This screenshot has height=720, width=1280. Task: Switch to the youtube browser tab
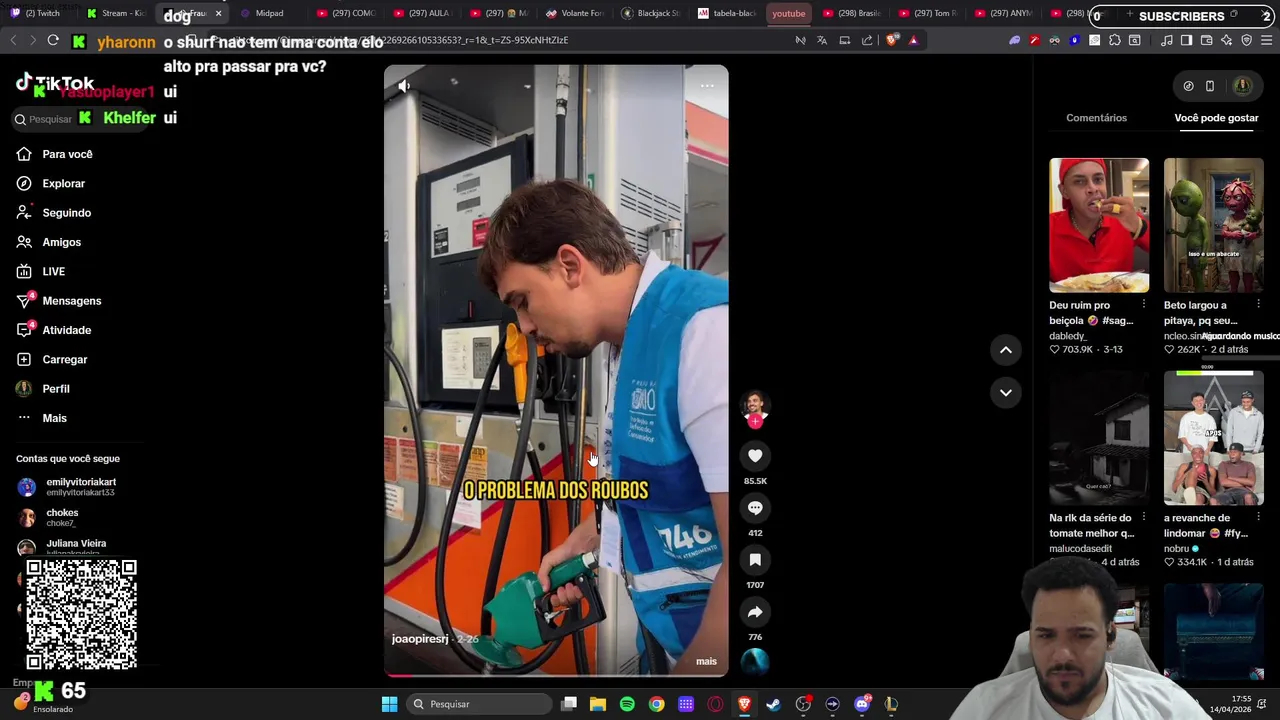coord(788,13)
